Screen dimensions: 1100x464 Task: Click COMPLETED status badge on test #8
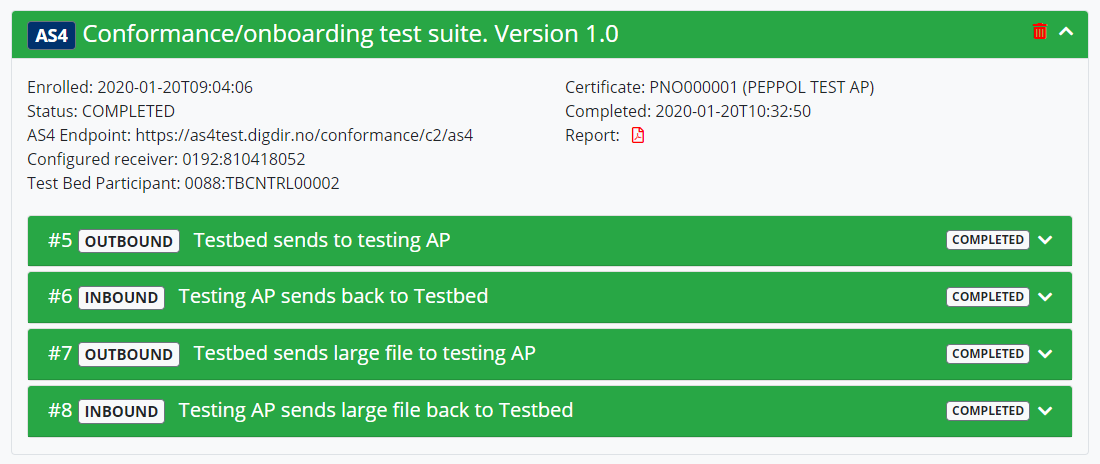[988, 411]
